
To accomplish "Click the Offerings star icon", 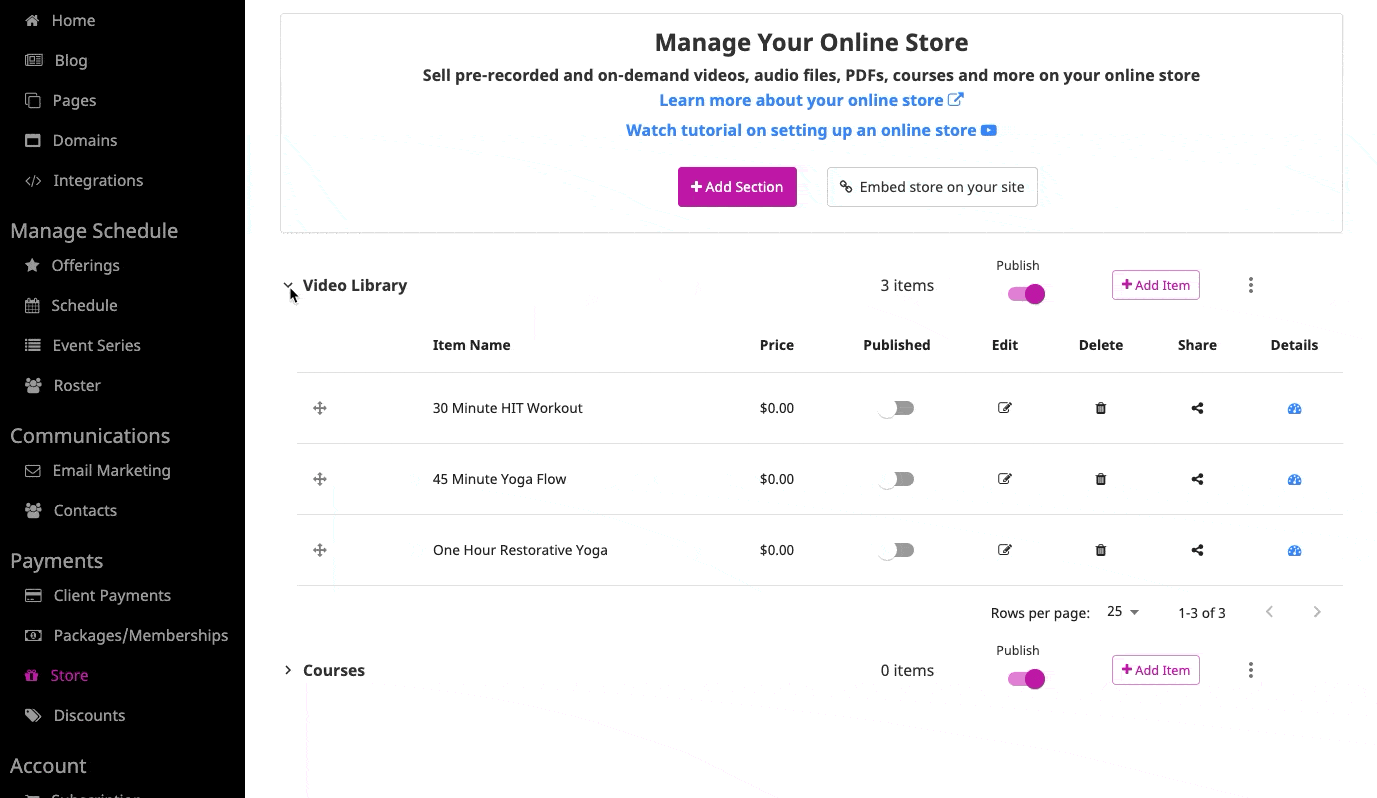I will 33,265.
